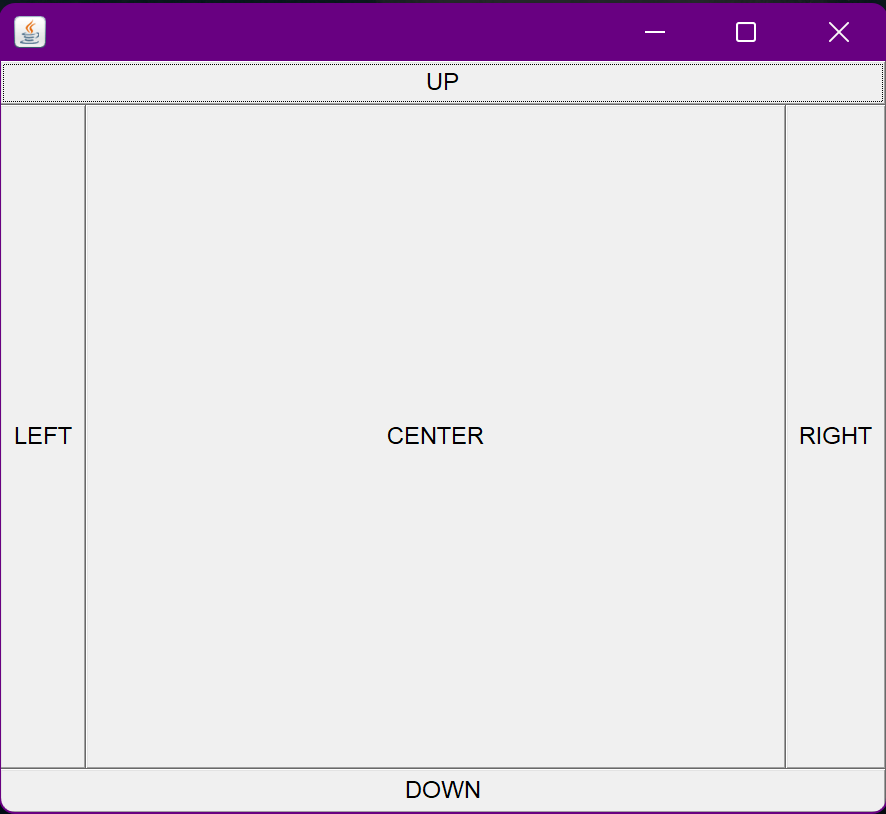Click the right edge RIGHT button
886x814 pixels.
coord(835,435)
